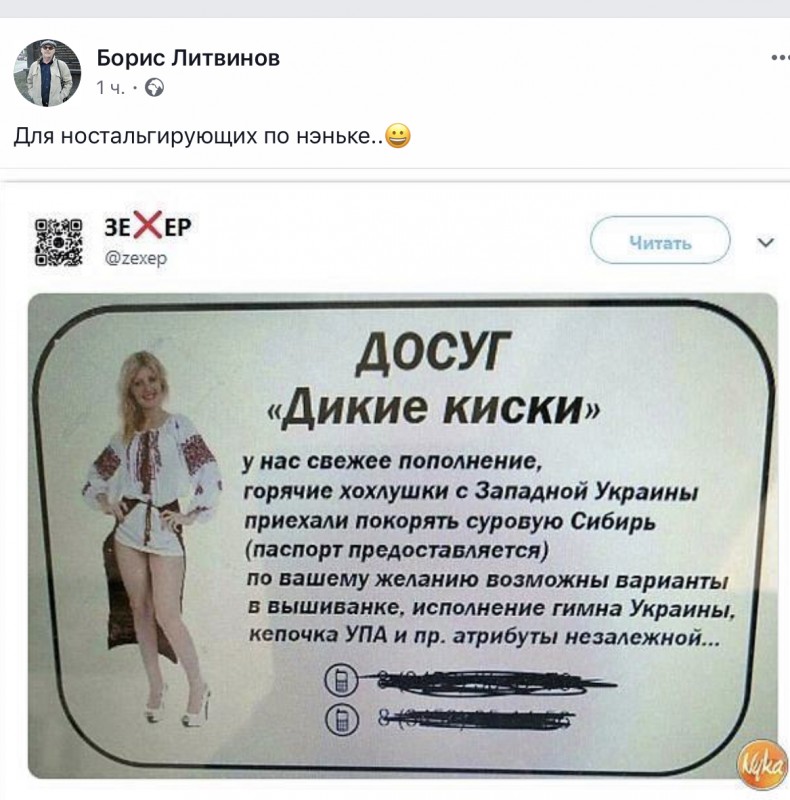Click the grinning emoji in the post
This screenshot has height=800, width=790.
(x=398, y=136)
